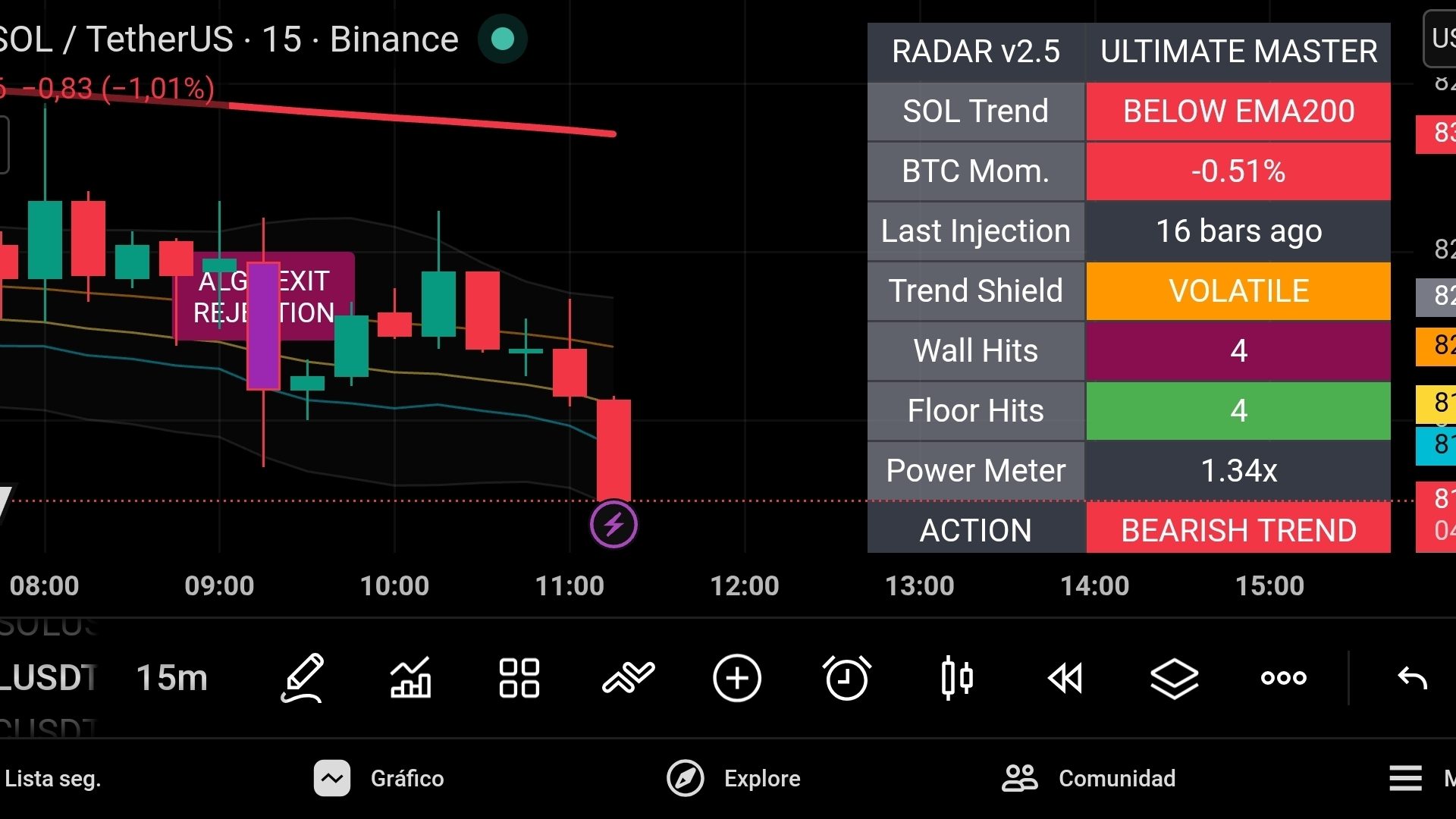Open the Lista seg. watchlist tab
Screen dimensions: 1456x819
point(53,778)
